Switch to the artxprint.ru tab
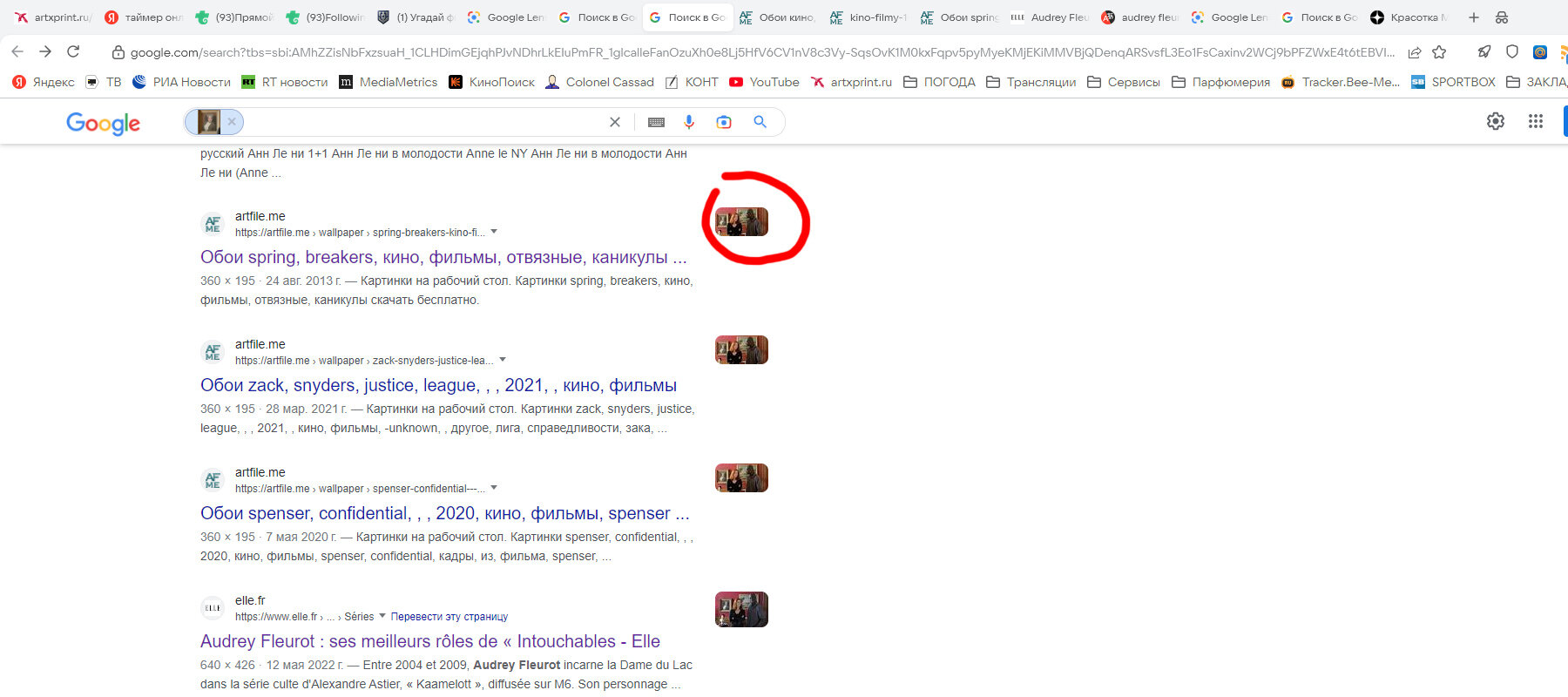 pos(52,17)
